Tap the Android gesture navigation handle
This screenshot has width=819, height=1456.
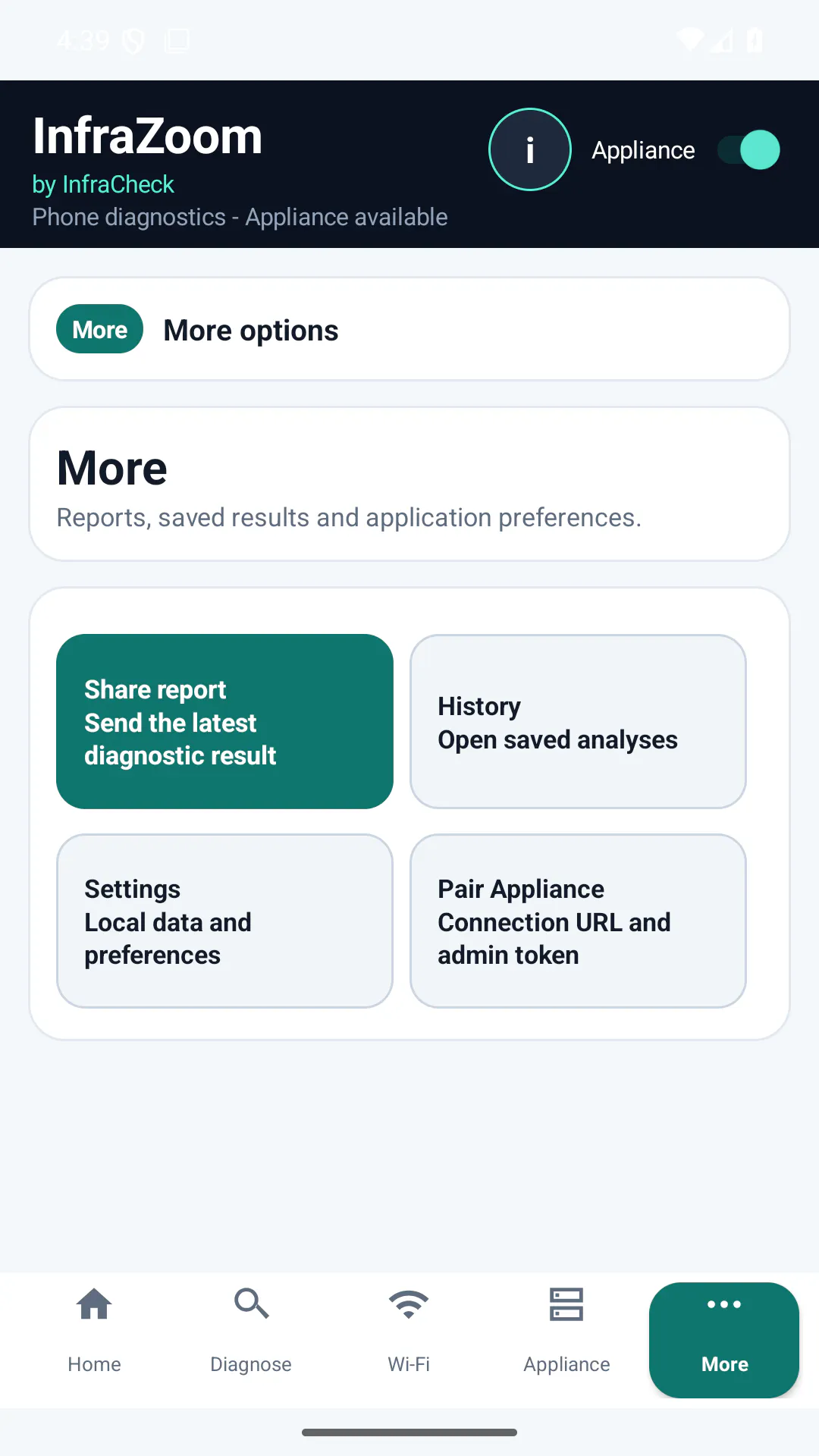tap(409, 1432)
